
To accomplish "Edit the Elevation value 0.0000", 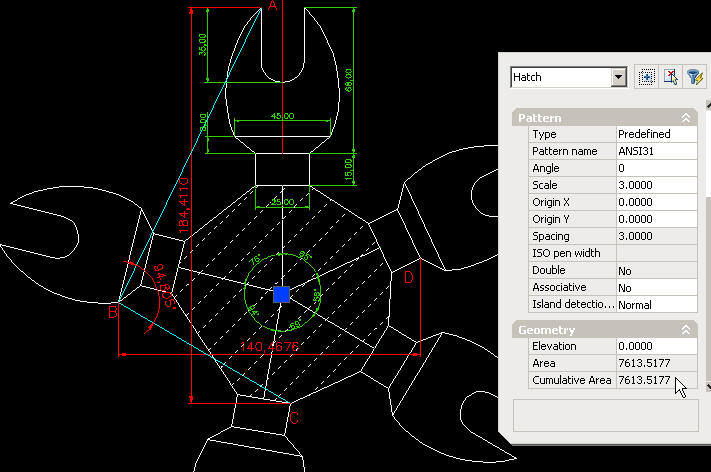I will coord(657,346).
